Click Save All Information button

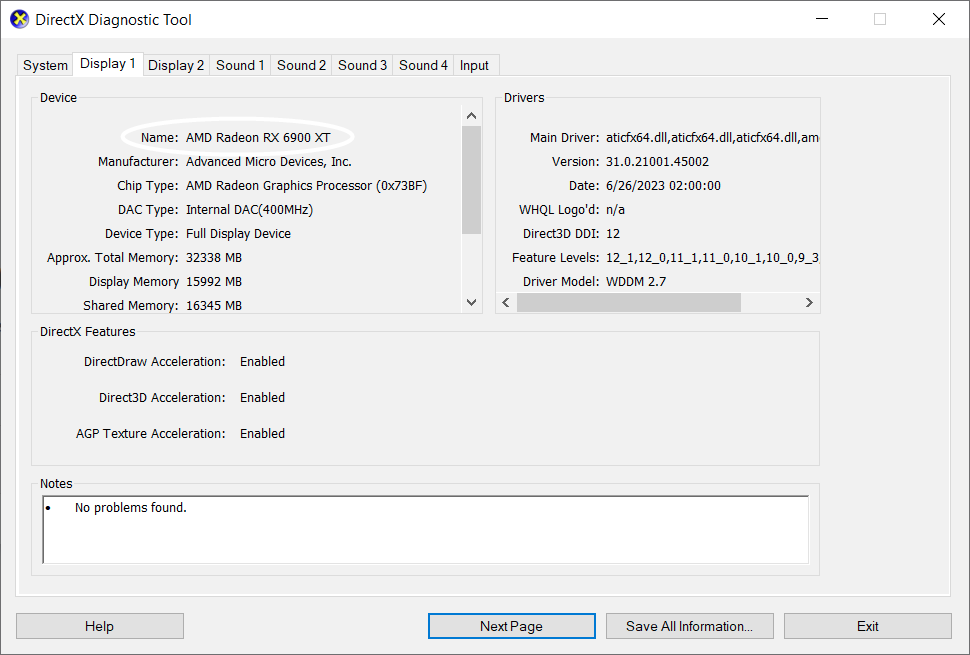[690, 626]
